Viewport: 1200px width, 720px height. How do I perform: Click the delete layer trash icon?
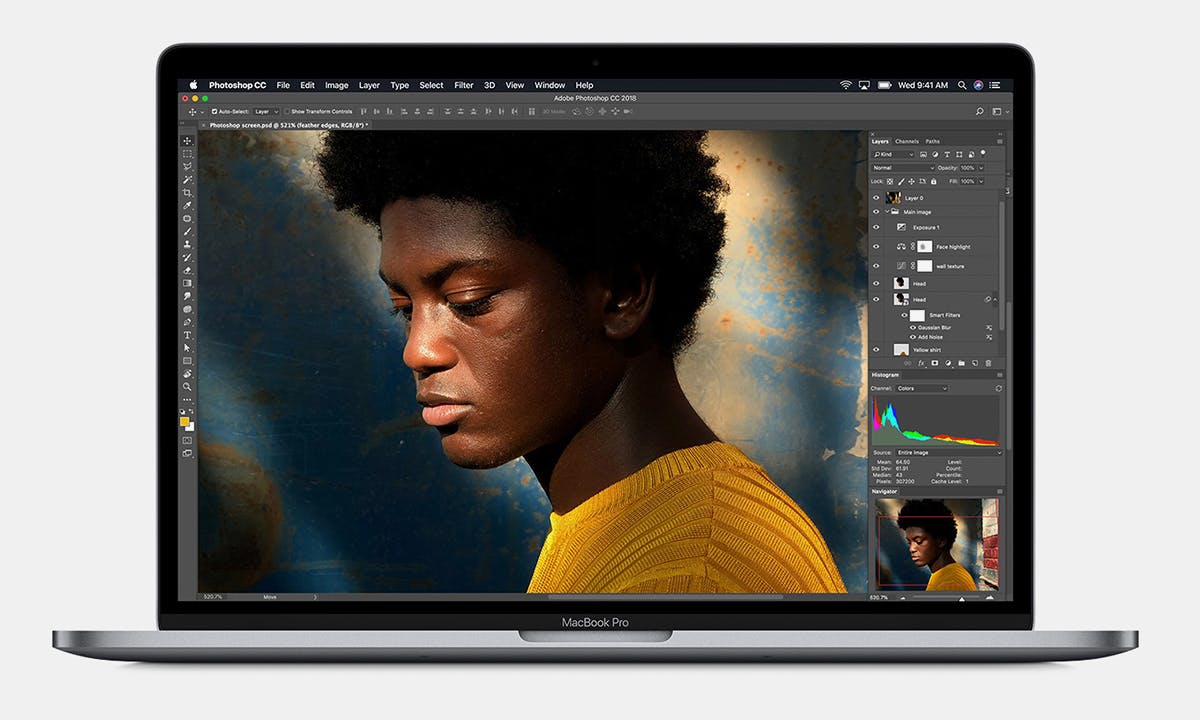pos(989,363)
